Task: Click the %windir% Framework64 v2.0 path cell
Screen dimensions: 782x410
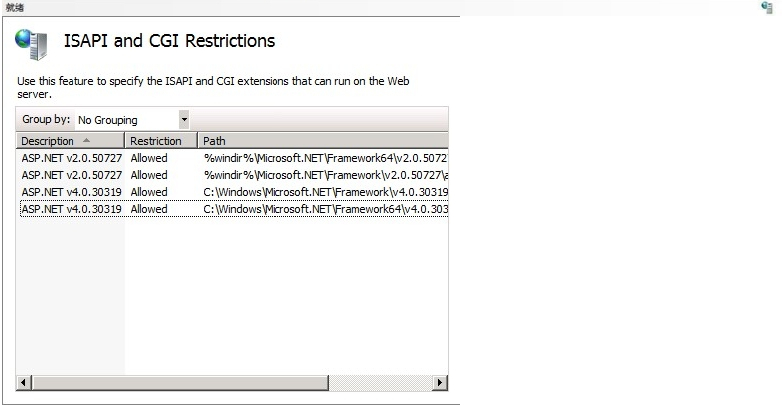Action: click(x=325, y=158)
